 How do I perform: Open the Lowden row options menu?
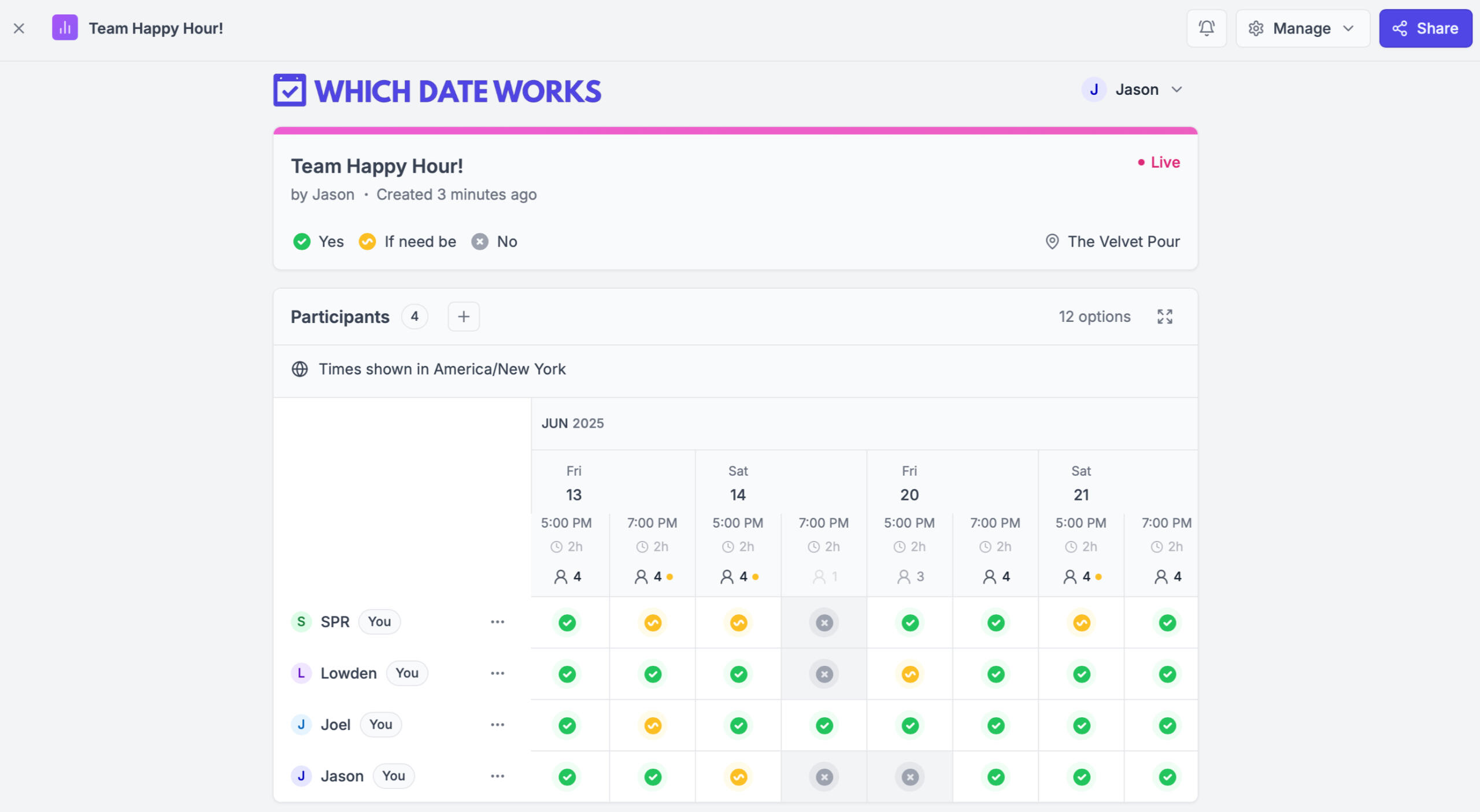(497, 673)
